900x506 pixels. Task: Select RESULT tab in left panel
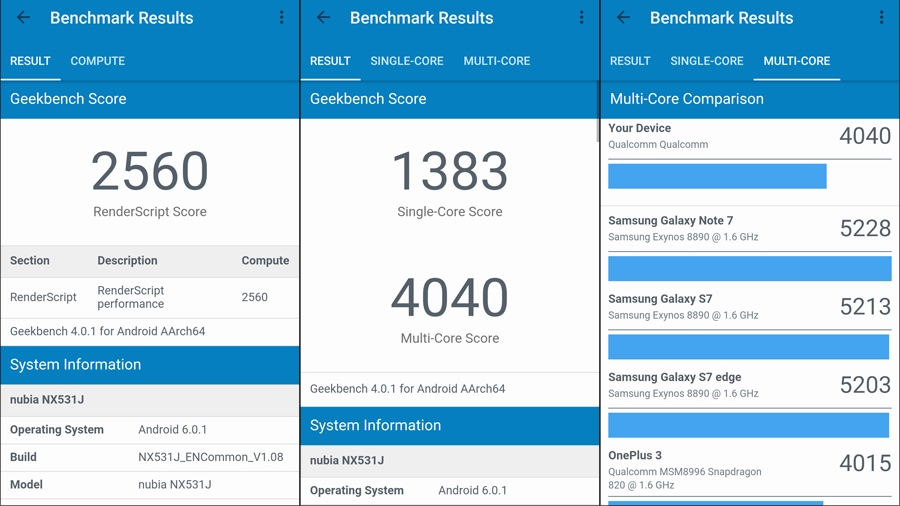(x=30, y=61)
